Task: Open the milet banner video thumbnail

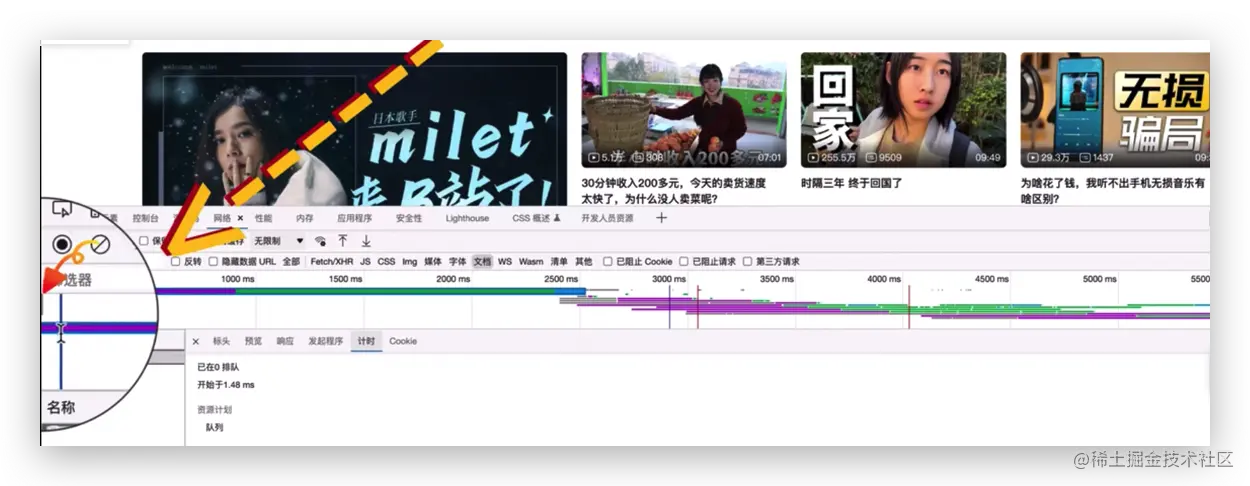Action: coord(354,129)
